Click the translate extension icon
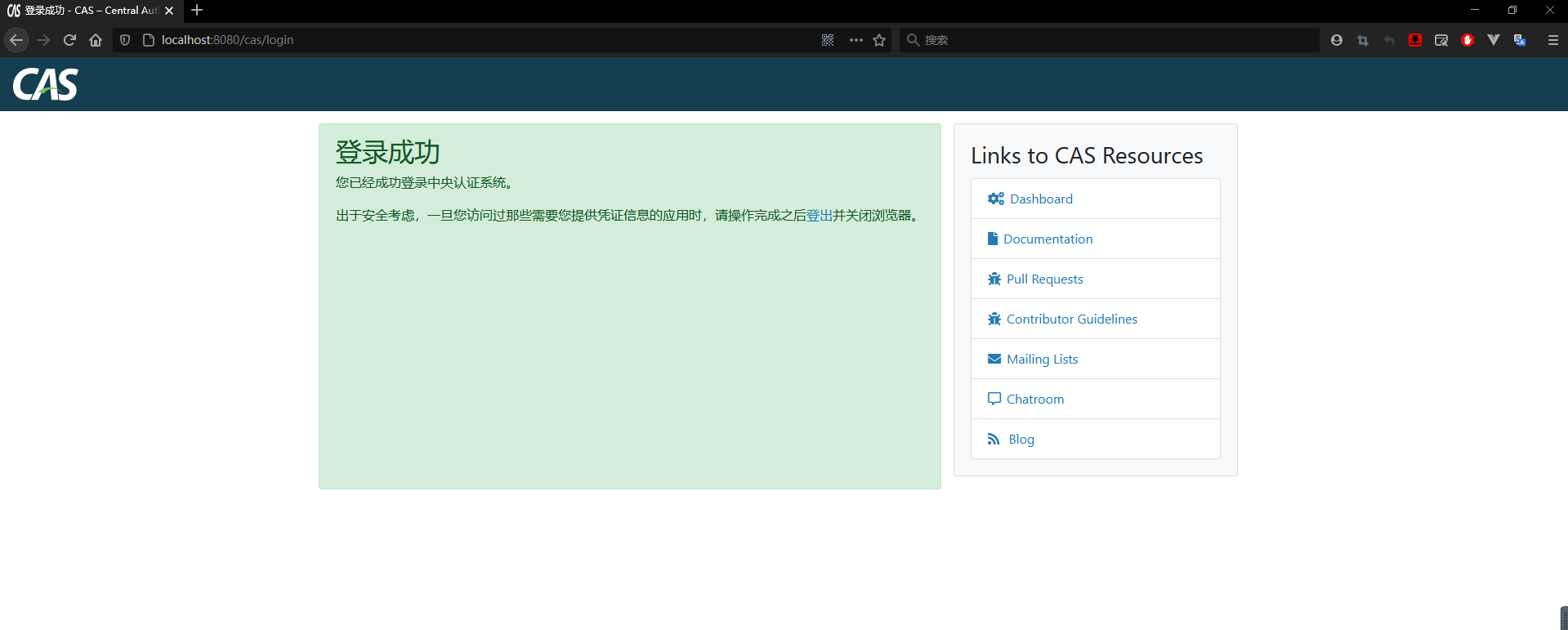Image resolution: width=1568 pixels, height=630 pixels. 1520,40
